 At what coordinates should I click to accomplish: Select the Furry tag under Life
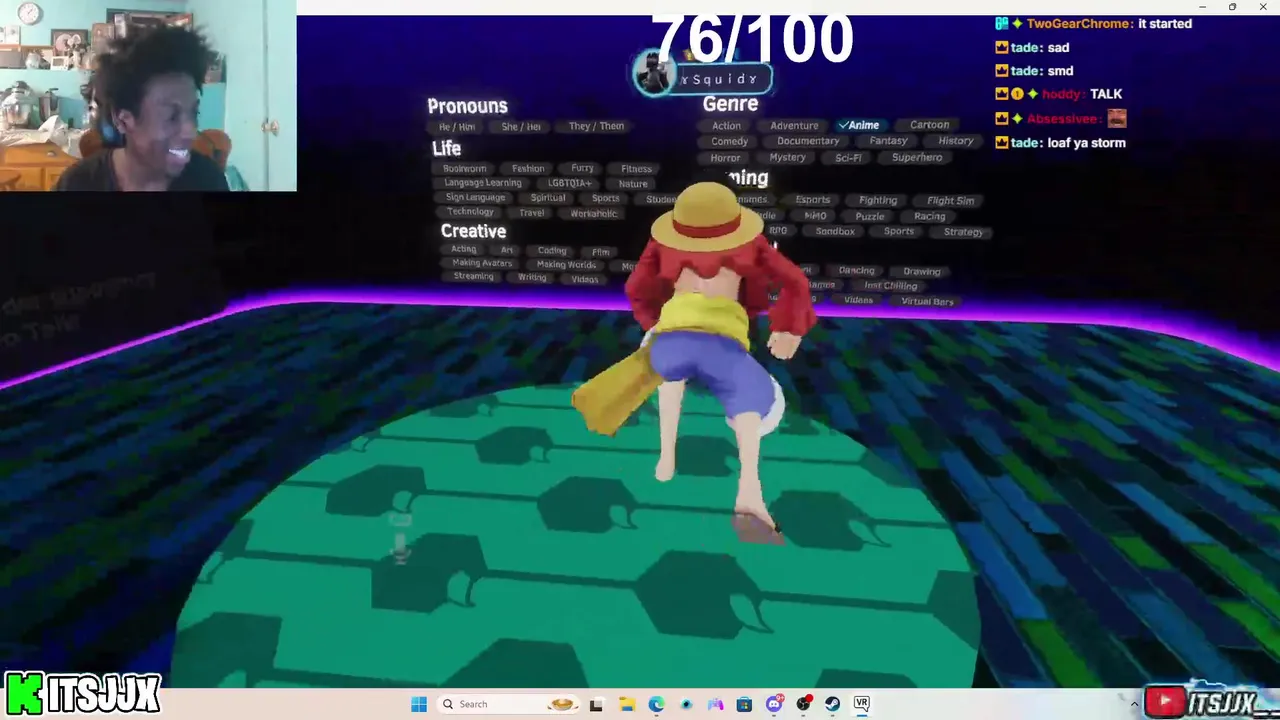(x=582, y=168)
